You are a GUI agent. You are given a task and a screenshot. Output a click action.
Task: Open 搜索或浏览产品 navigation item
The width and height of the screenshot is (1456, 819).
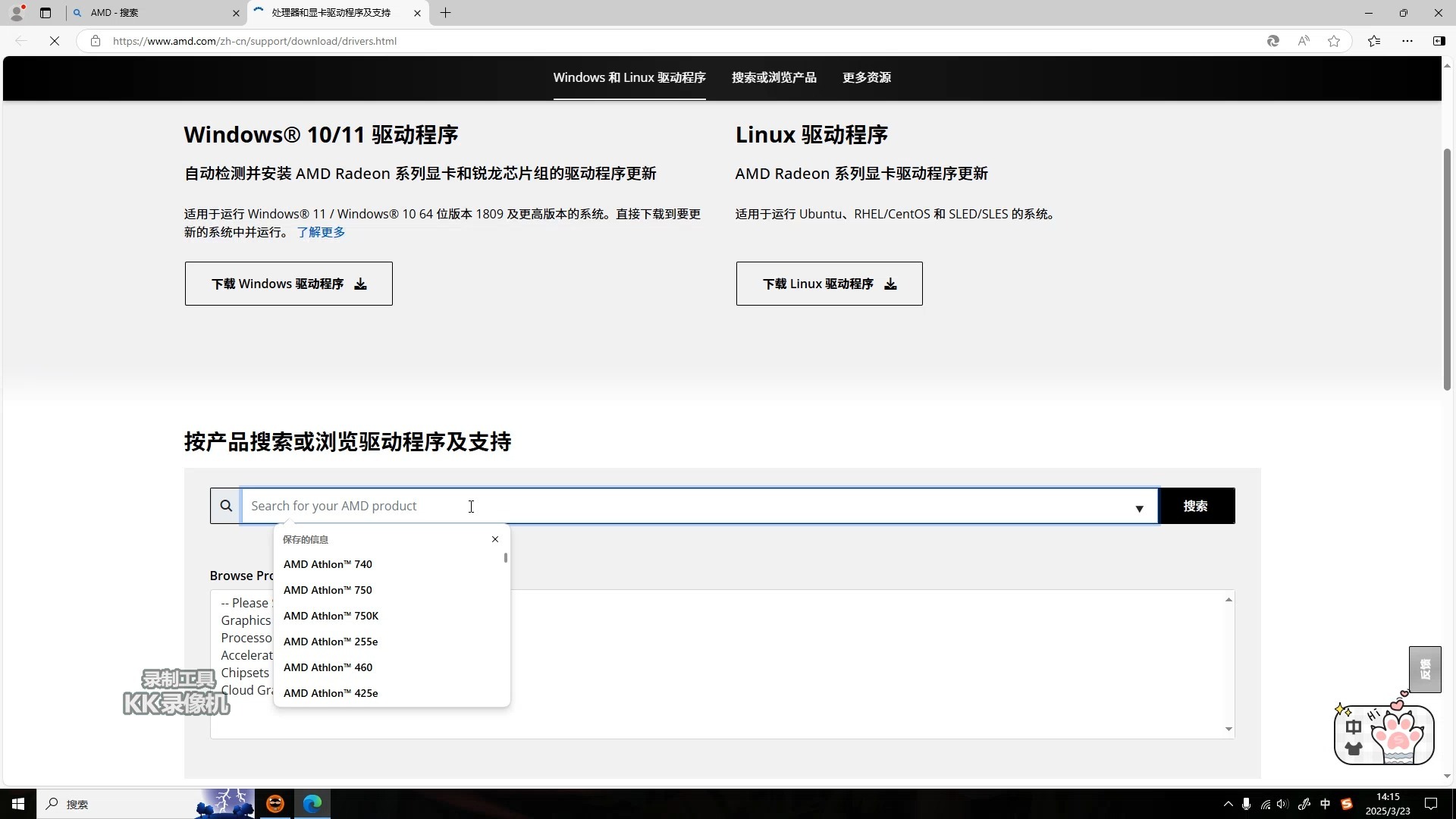[x=774, y=77]
